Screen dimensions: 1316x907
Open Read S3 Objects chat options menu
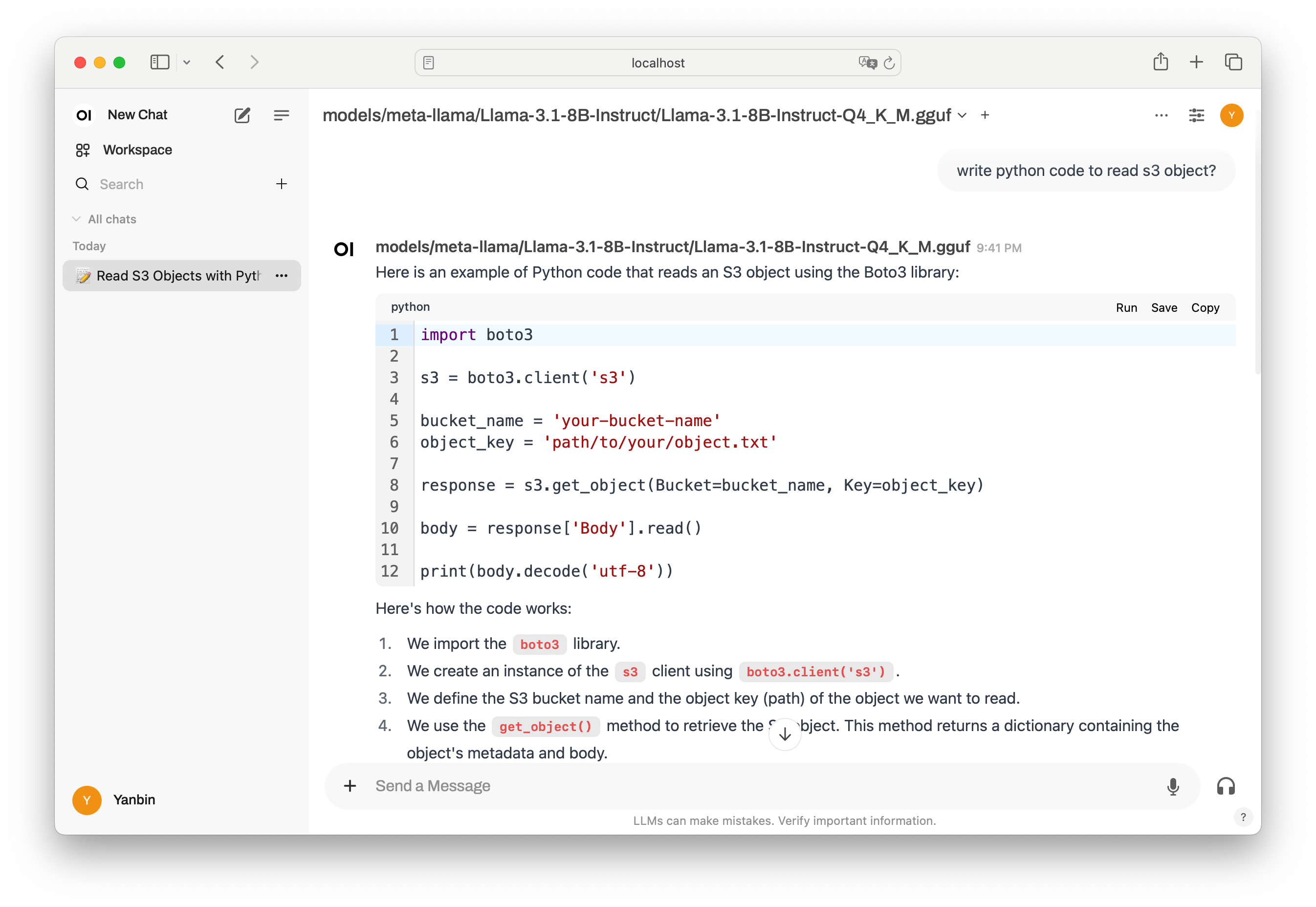(x=282, y=276)
